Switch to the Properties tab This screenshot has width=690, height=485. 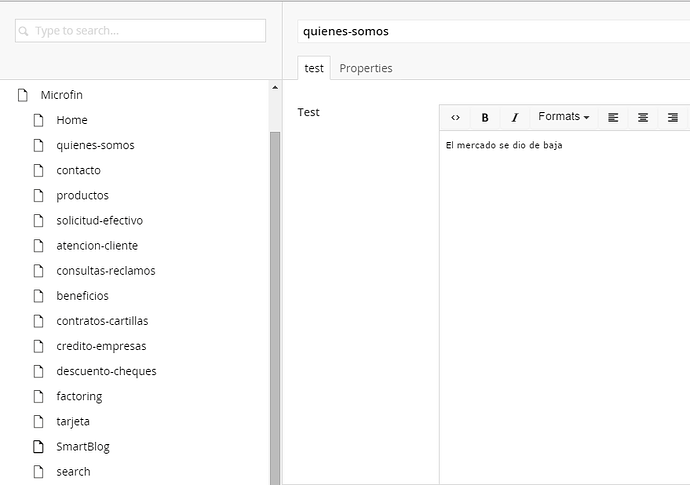point(365,68)
